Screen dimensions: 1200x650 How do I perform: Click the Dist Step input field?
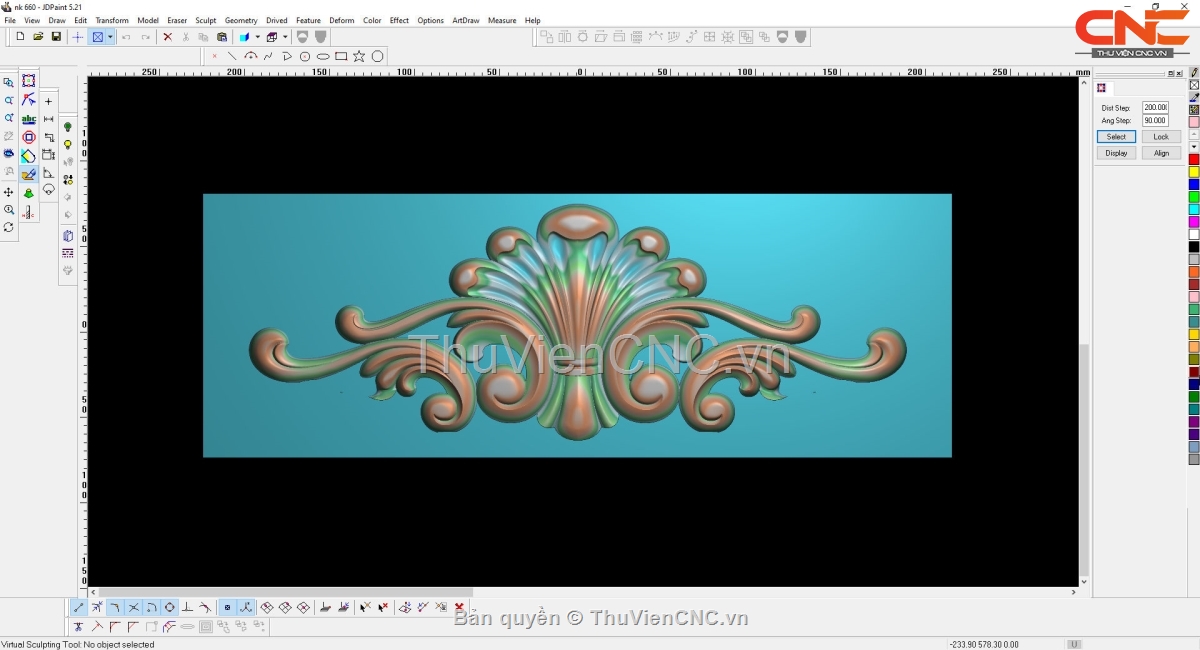pos(1155,107)
